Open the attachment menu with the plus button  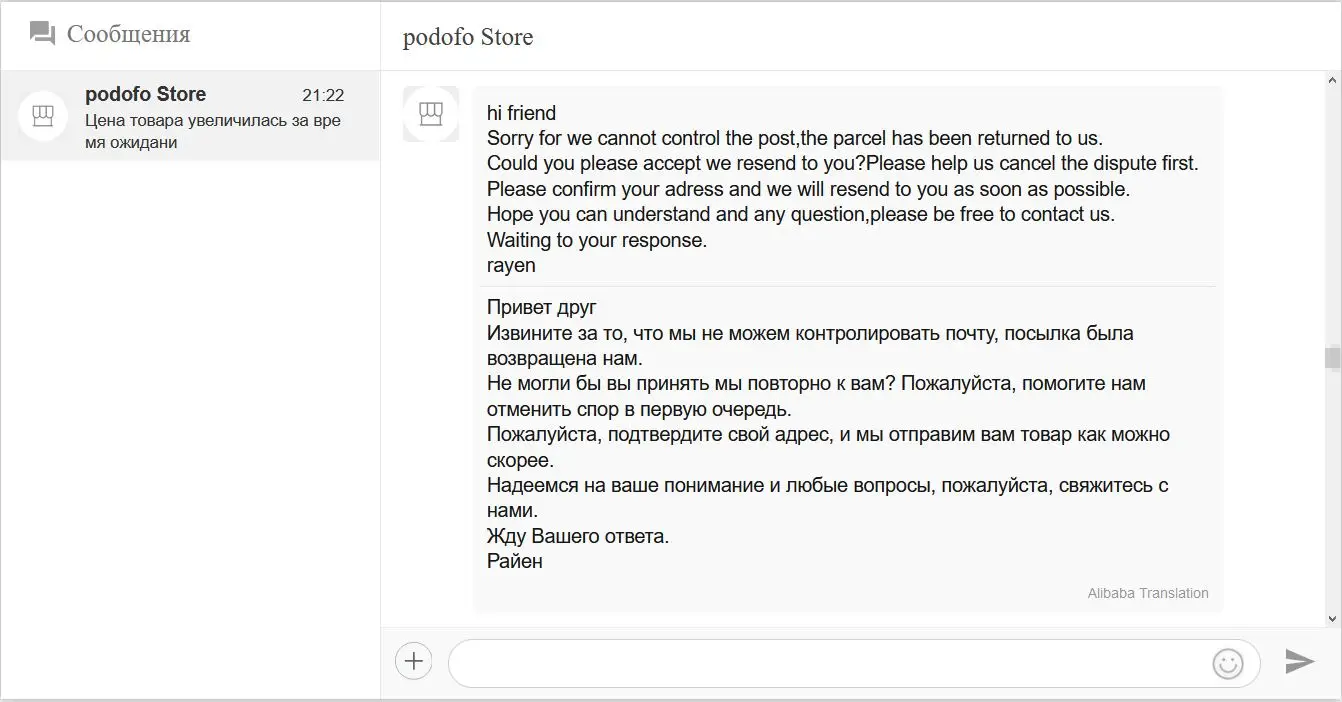(x=413, y=661)
